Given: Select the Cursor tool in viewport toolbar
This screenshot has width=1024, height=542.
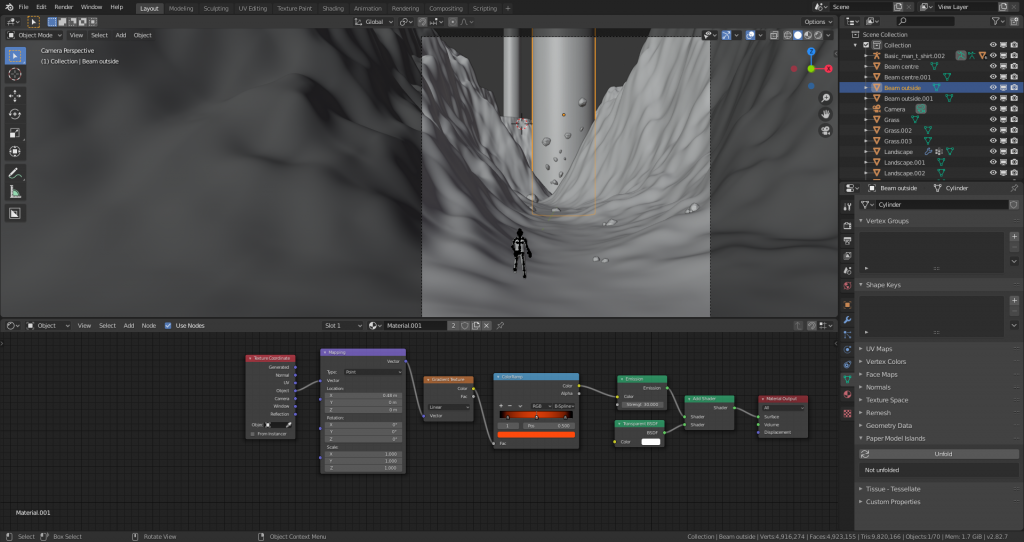Looking at the screenshot, I should coord(15,74).
